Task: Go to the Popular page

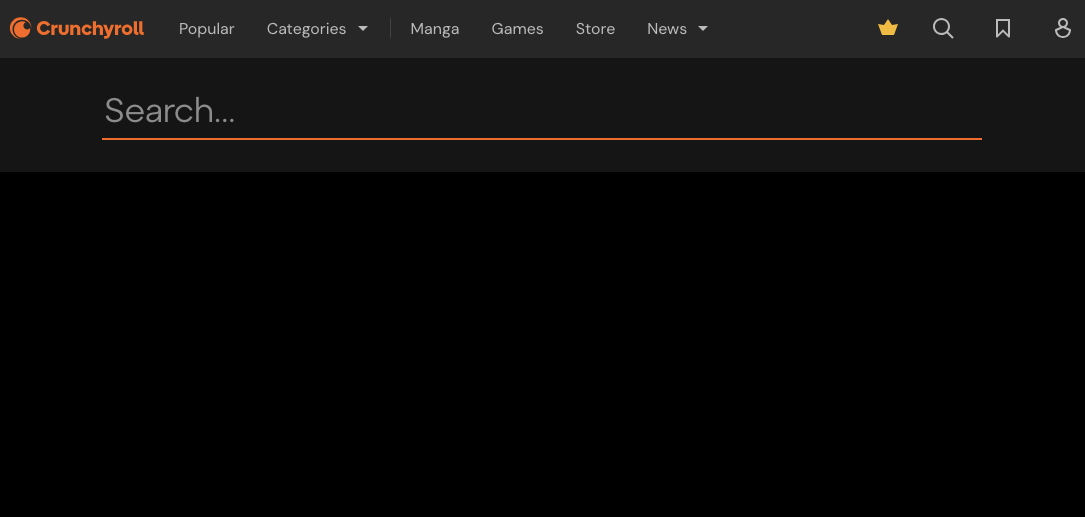Action: [x=206, y=29]
